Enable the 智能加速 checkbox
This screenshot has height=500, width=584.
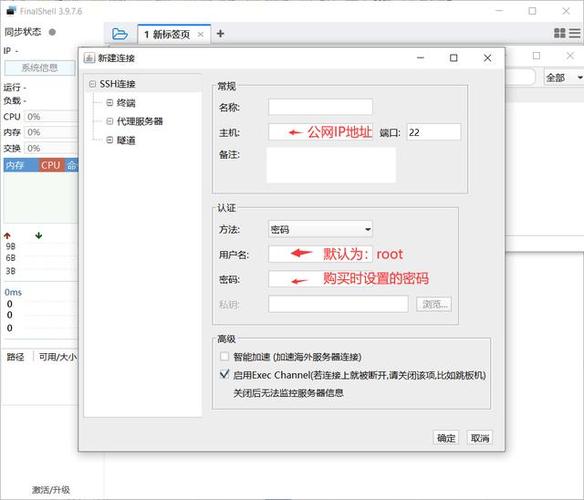click(224, 356)
